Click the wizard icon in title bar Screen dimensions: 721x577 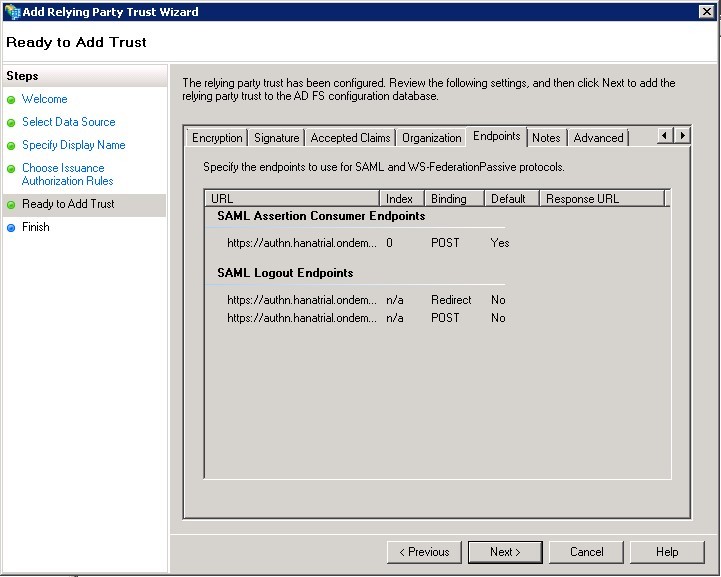click(x=12, y=12)
